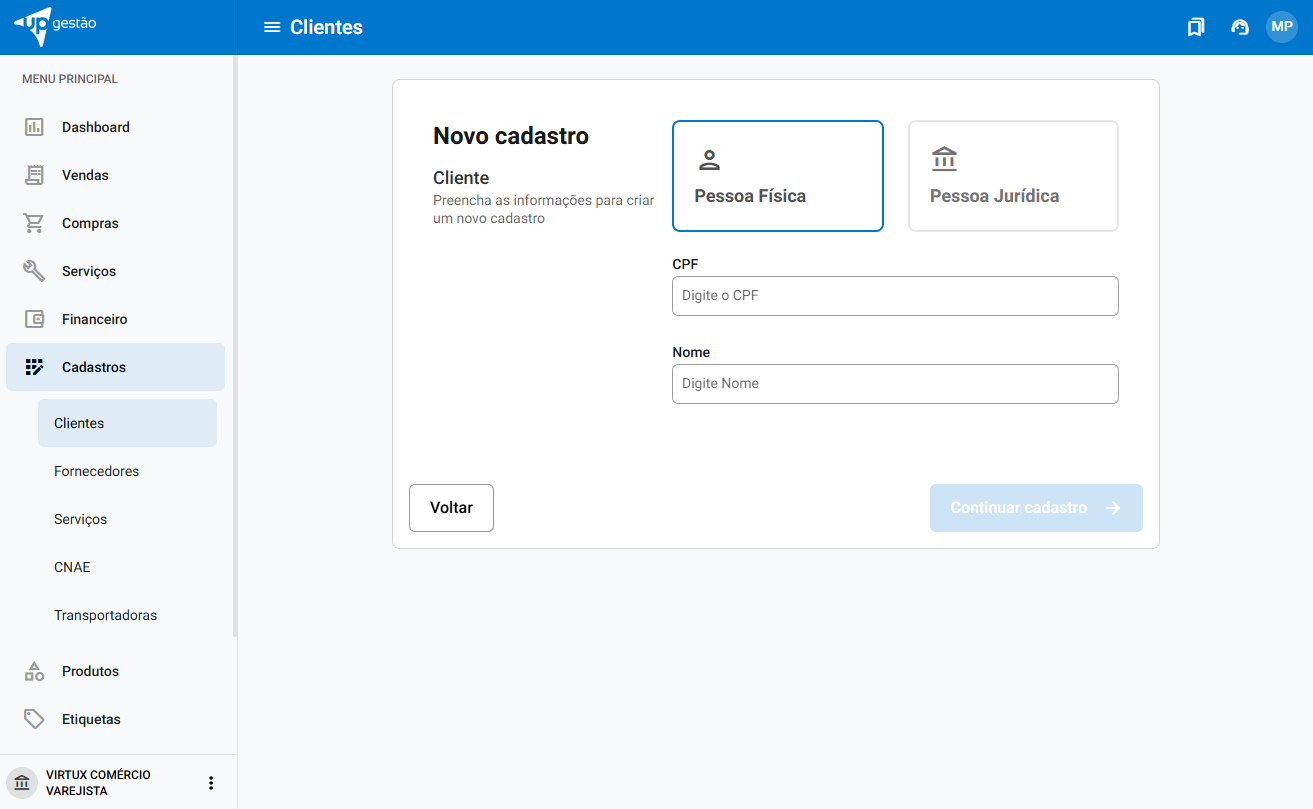Open the MP user avatar menu
This screenshot has width=1313, height=809.
(1281, 27)
